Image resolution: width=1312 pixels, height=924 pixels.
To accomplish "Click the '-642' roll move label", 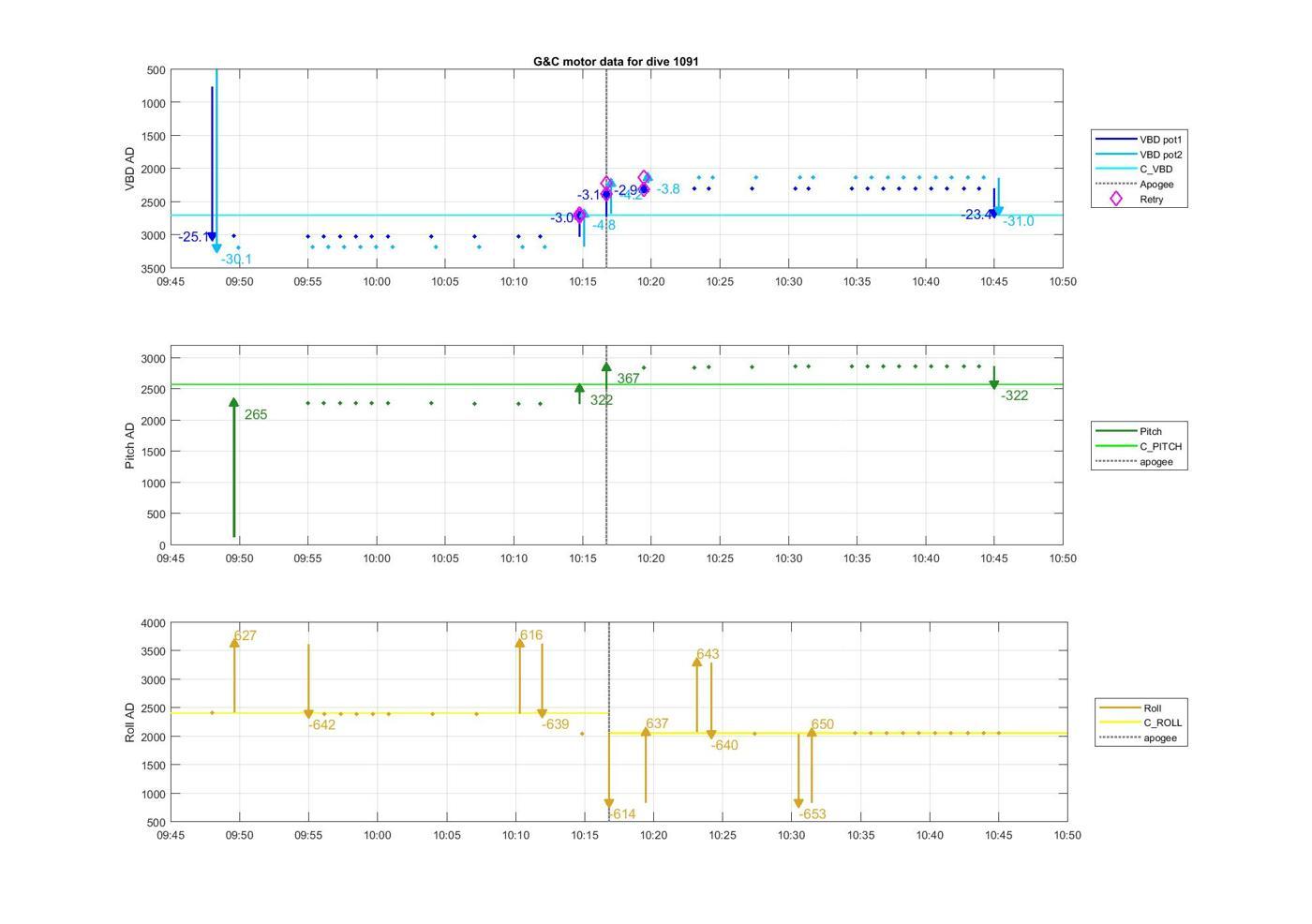I will [x=321, y=725].
